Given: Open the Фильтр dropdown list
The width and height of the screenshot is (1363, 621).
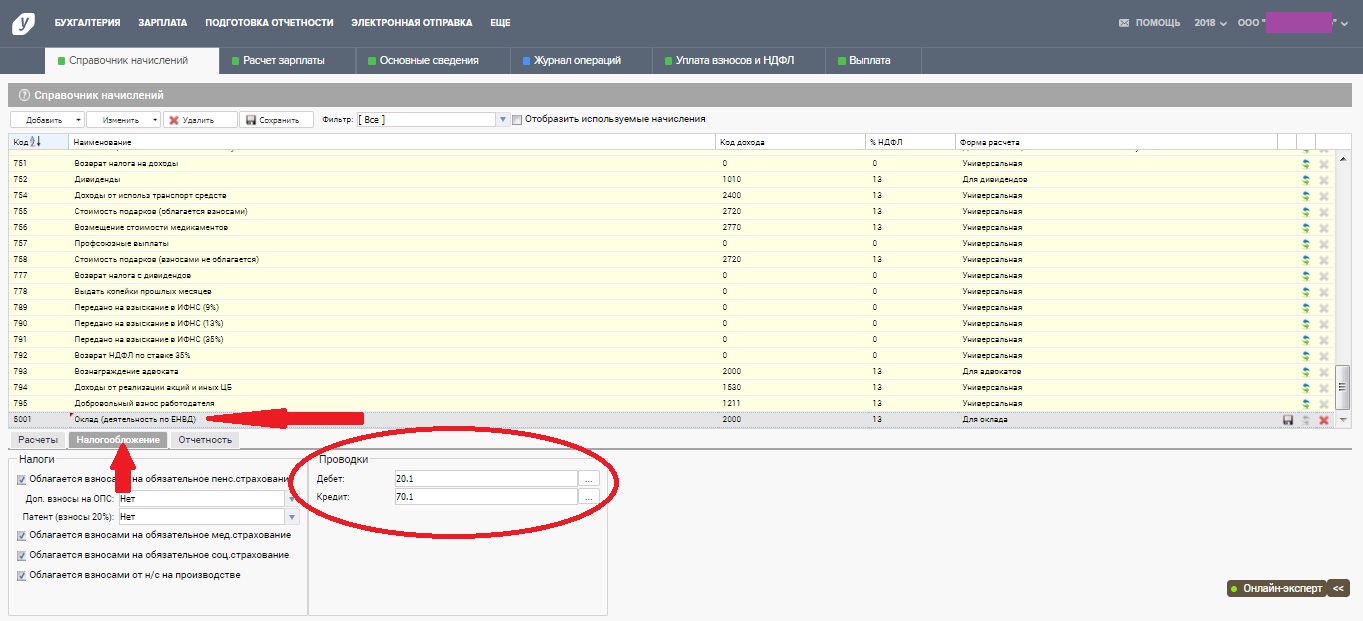Looking at the screenshot, I should pos(502,120).
